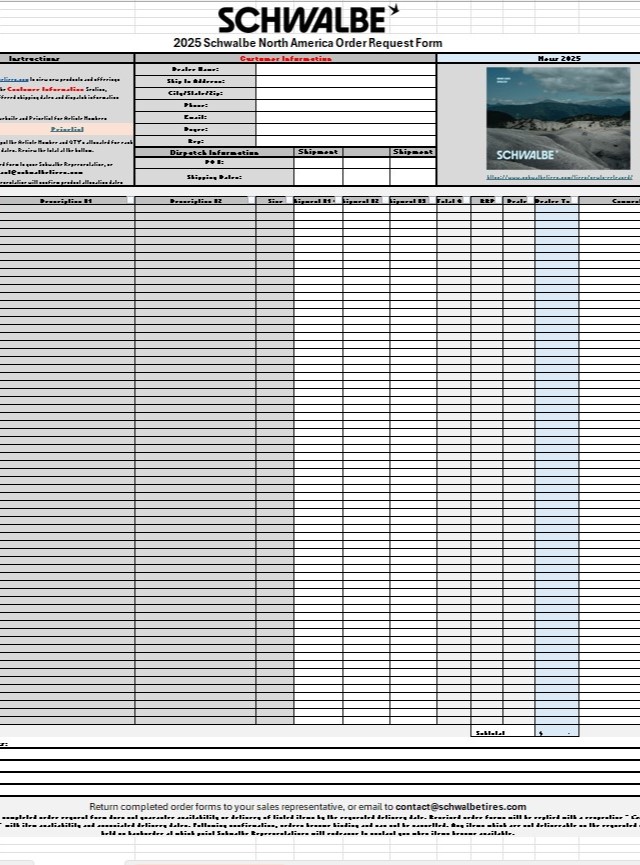640x865 pixels.
Task: Click the Description #1 column header
Action: coord(66,201)
